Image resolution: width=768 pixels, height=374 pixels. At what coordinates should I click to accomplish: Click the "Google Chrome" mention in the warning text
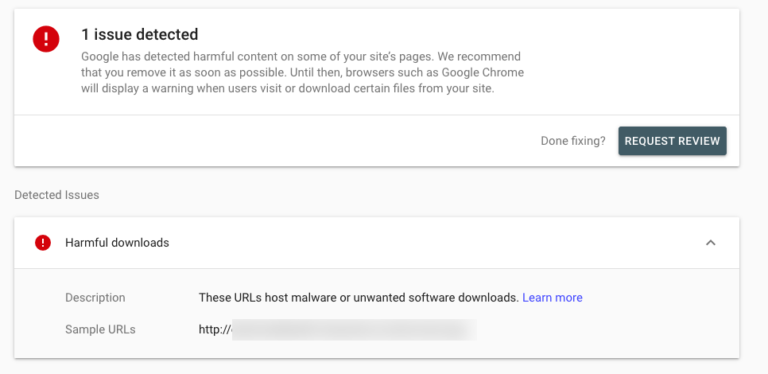coord(482,73)
